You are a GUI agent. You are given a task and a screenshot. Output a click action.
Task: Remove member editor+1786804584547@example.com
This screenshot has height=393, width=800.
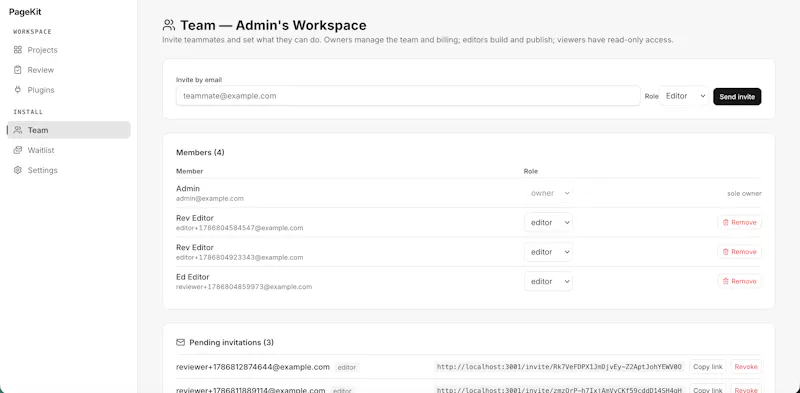[740, 223]
